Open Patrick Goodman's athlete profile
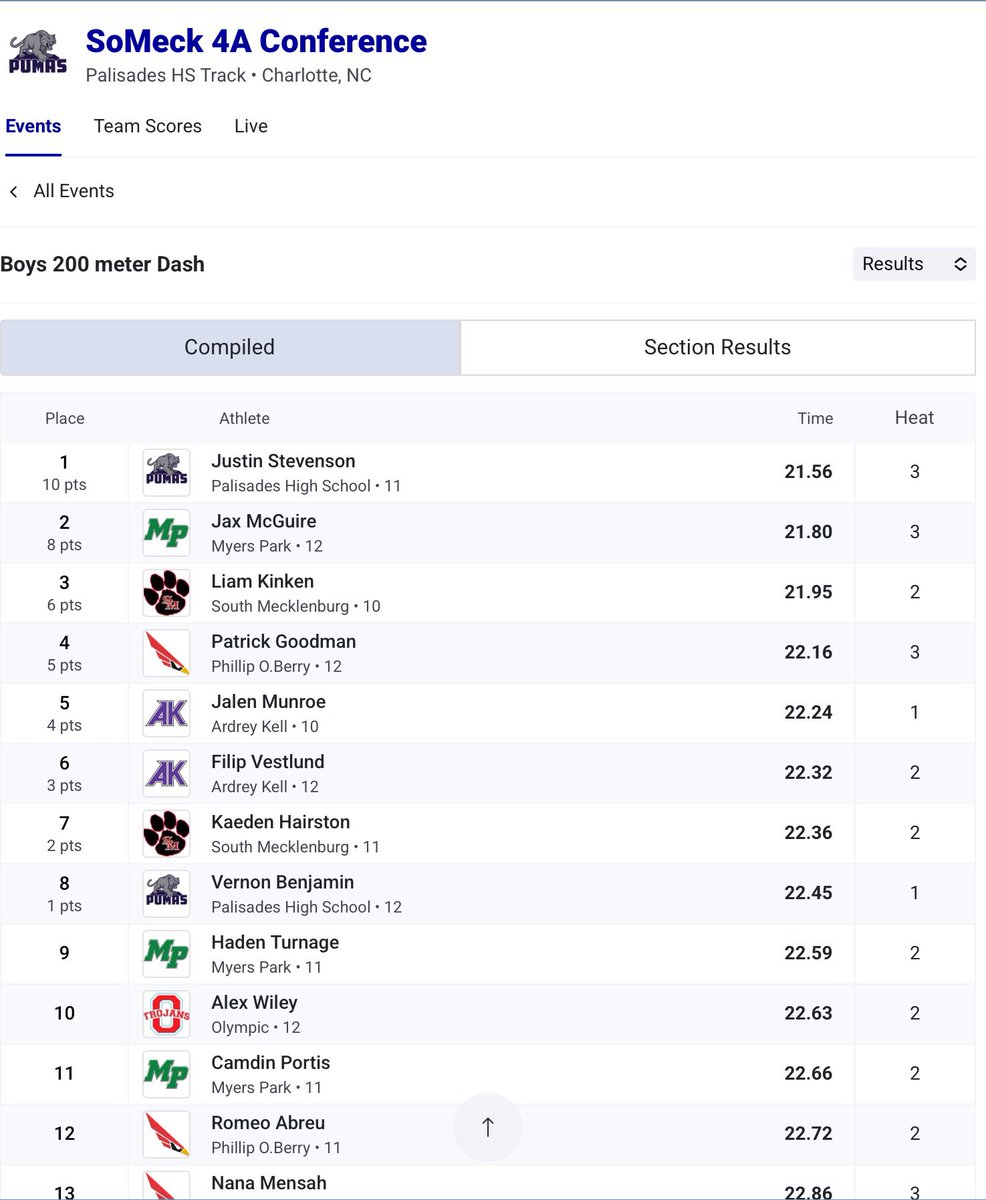This screenshot has height=1200, width=986. pyautogui.click(x=283, y=641)
